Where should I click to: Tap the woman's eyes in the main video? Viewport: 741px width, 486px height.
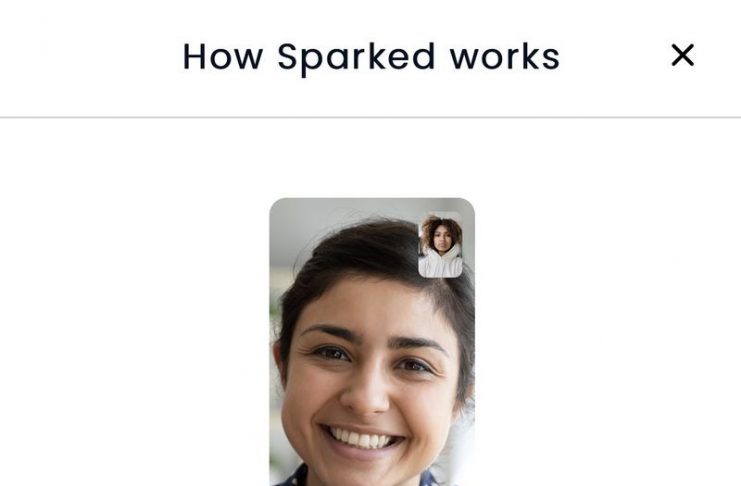coord(372,358)
